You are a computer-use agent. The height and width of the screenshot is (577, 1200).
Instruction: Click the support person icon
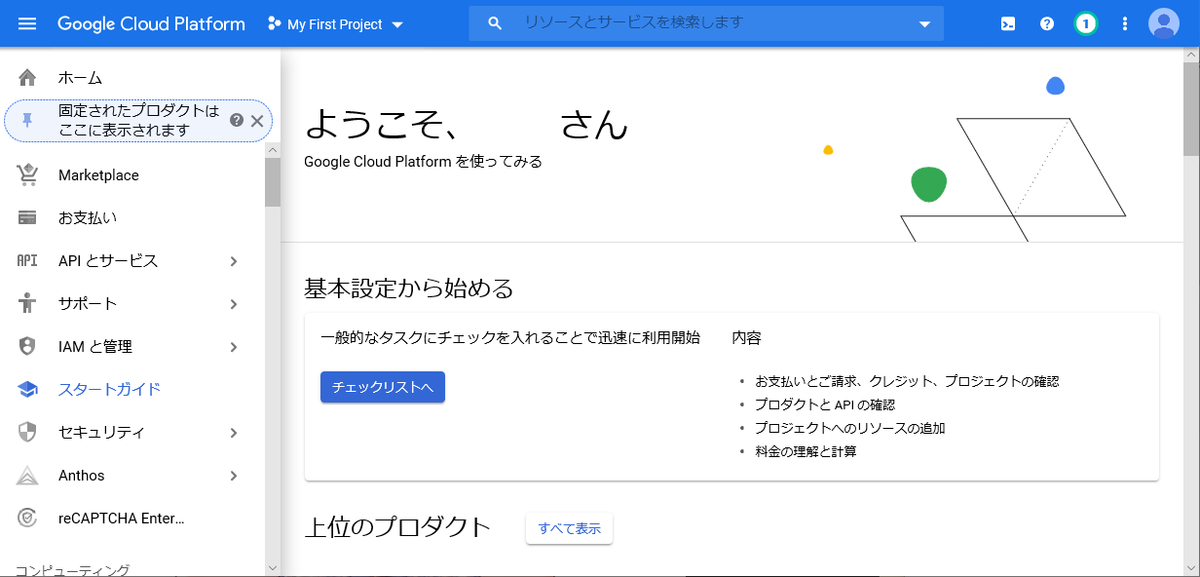click(28, 303)
